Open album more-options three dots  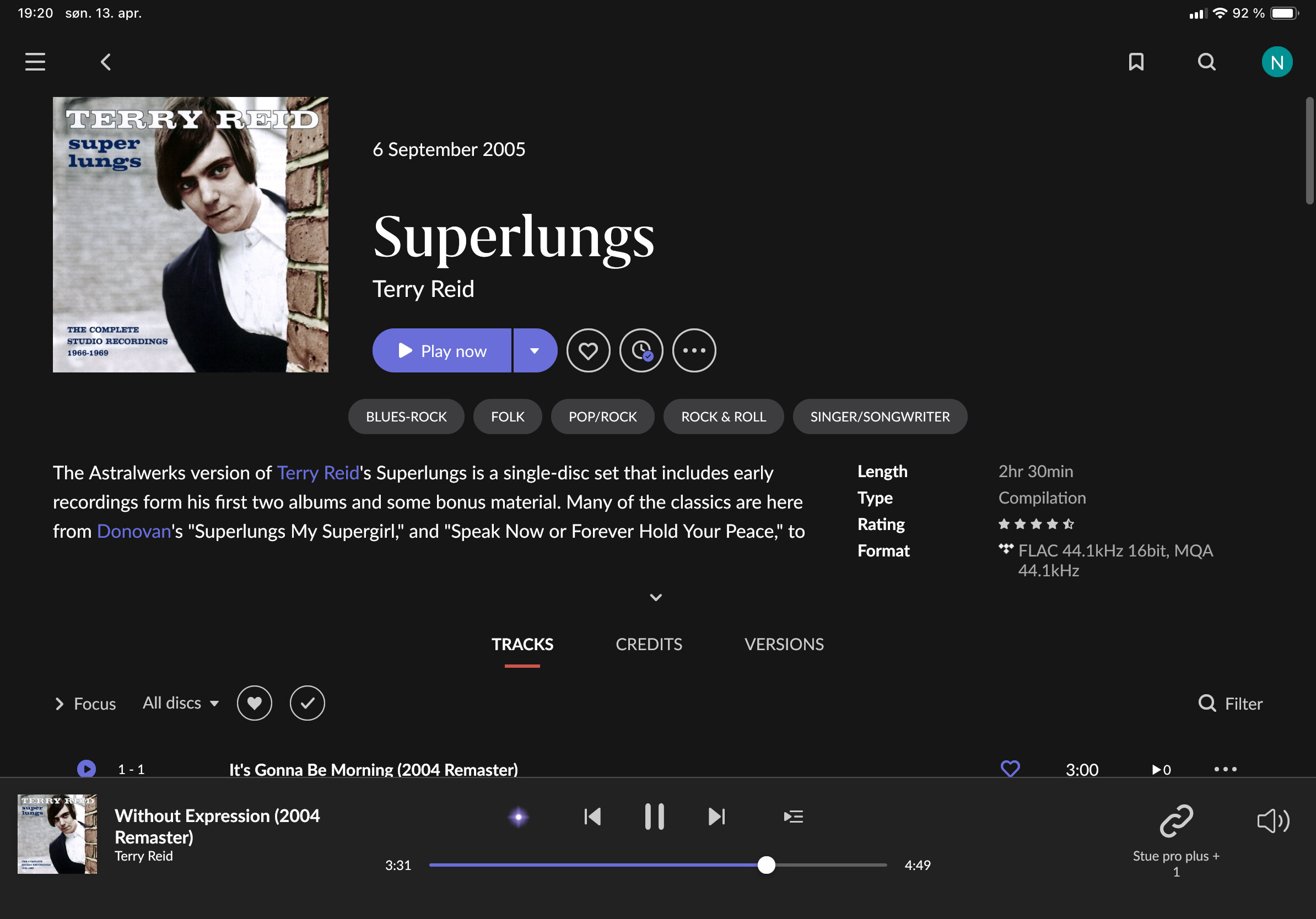tap(693, 350)
